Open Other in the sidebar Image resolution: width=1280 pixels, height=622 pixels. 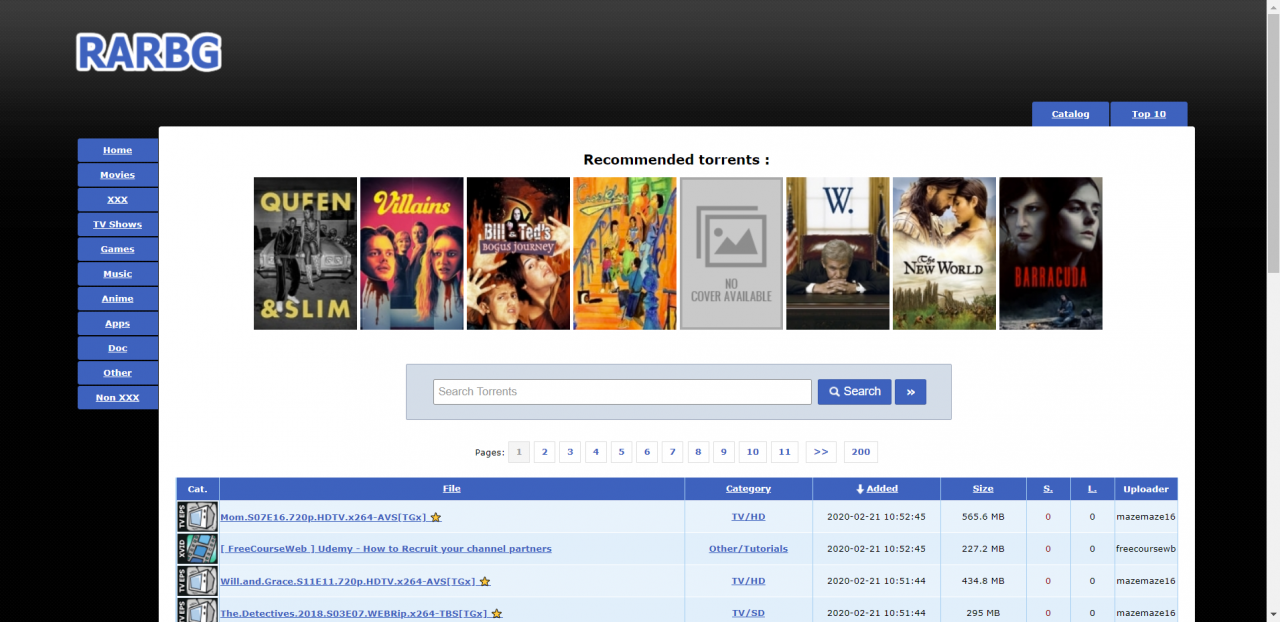[x=118, y=373]
